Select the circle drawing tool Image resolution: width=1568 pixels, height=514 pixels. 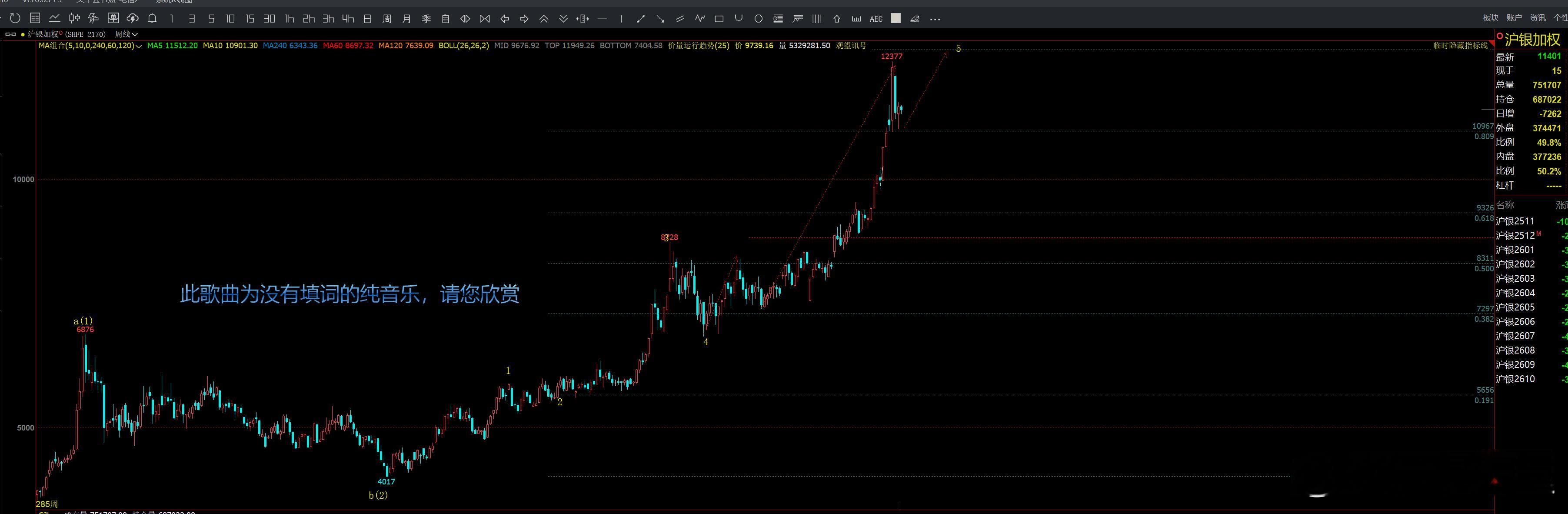pos(759,19)
